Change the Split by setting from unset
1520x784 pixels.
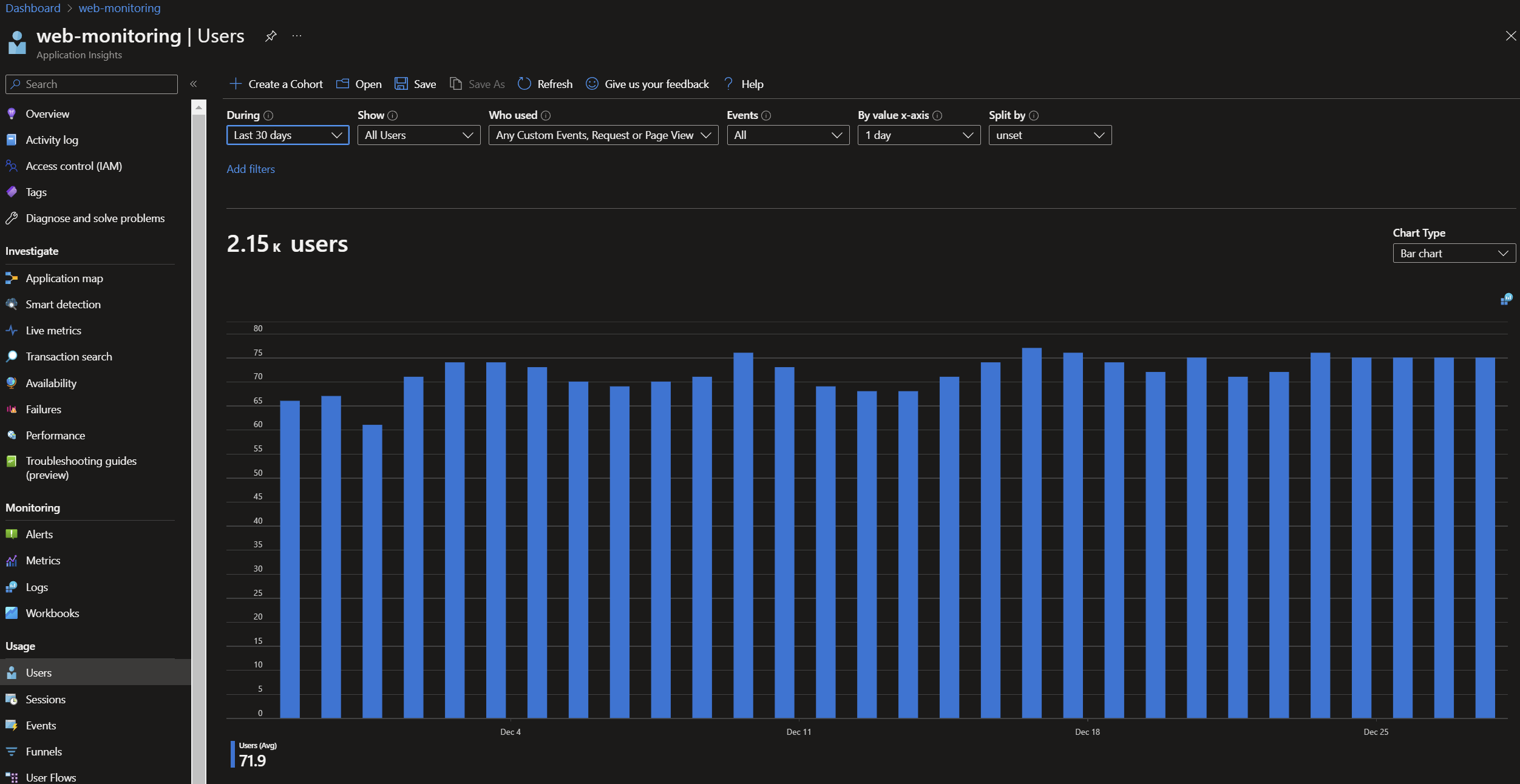[1050, 135]
